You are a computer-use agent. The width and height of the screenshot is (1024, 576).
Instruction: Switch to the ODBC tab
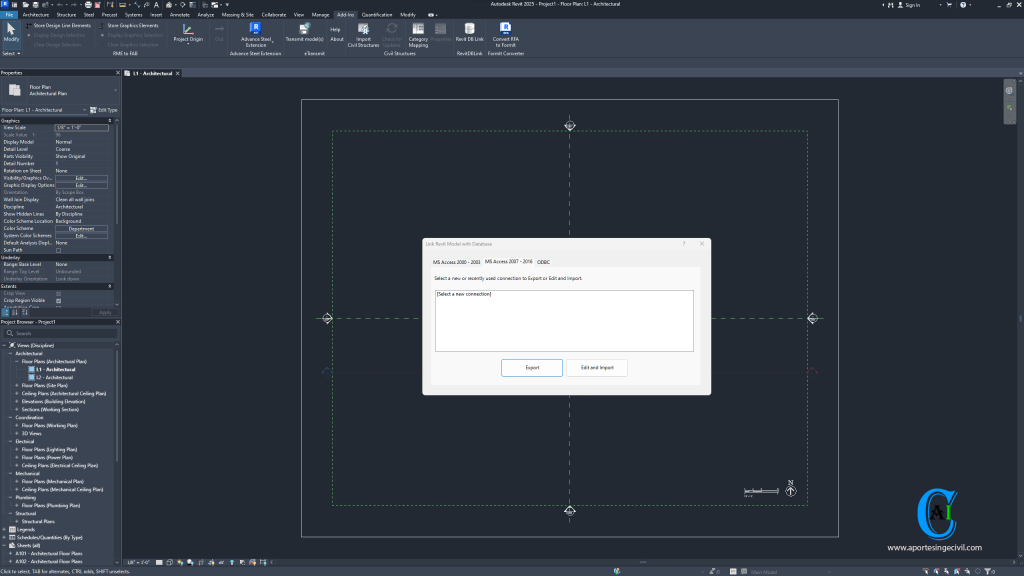[545, 261]
